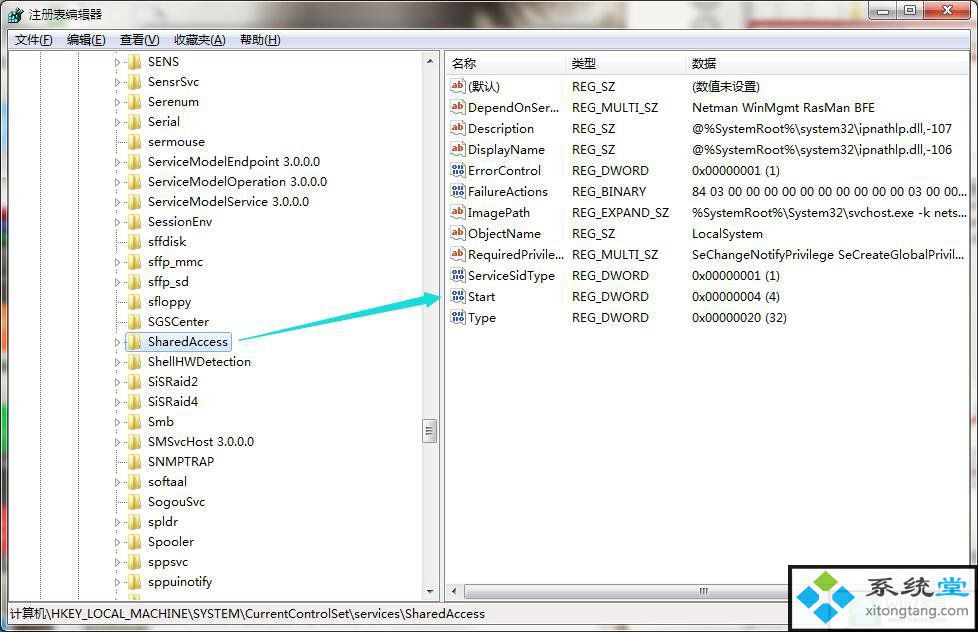Click the FailureActions binary icon
The height and width of the screenshot is (632, 978).
tap(458, 192)
